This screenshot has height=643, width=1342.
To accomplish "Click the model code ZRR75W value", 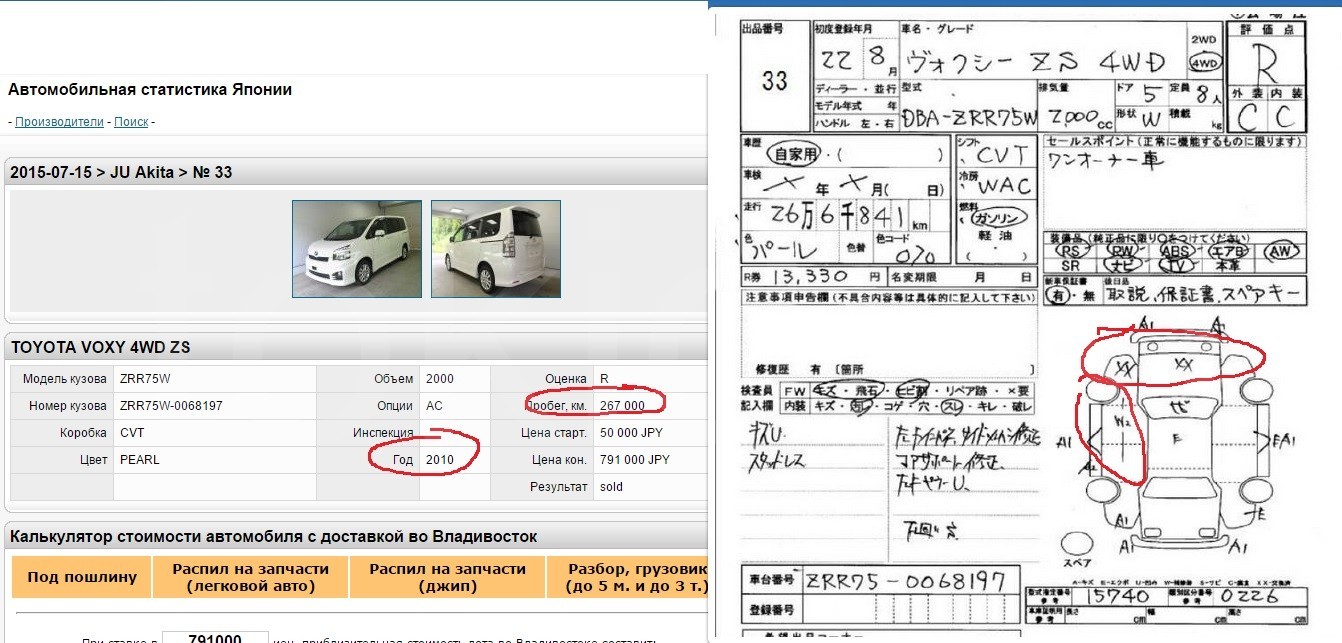I will coord(145,379).
